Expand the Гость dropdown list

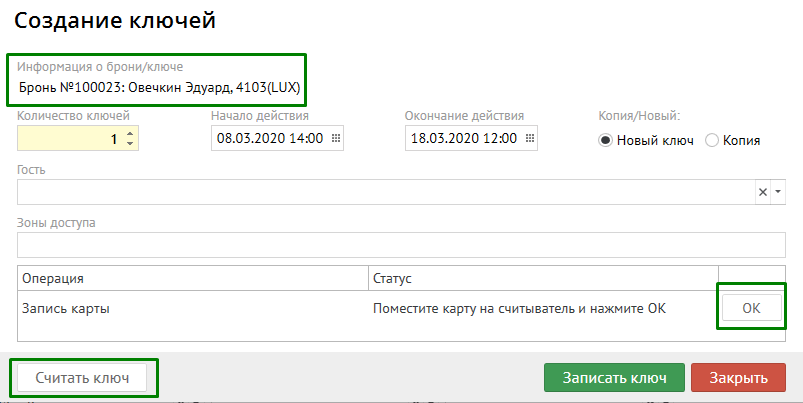(x=778, y=192)
